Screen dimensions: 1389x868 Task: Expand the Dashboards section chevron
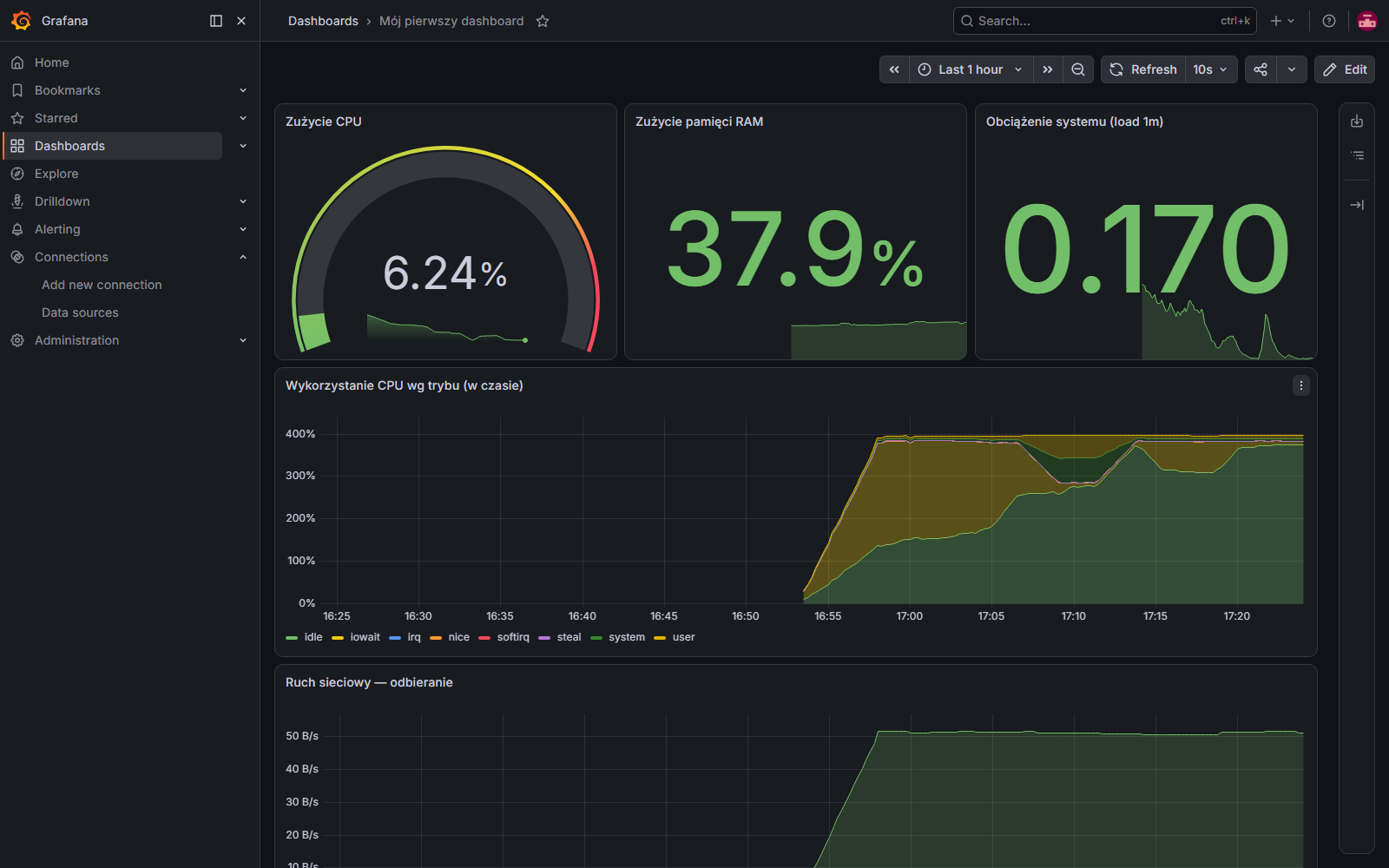[243, 146]
